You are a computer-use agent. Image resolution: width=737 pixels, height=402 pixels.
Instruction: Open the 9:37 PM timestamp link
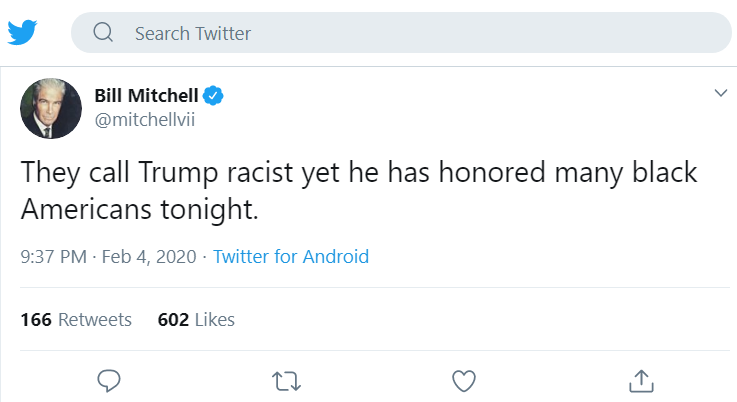coord(53,257)
